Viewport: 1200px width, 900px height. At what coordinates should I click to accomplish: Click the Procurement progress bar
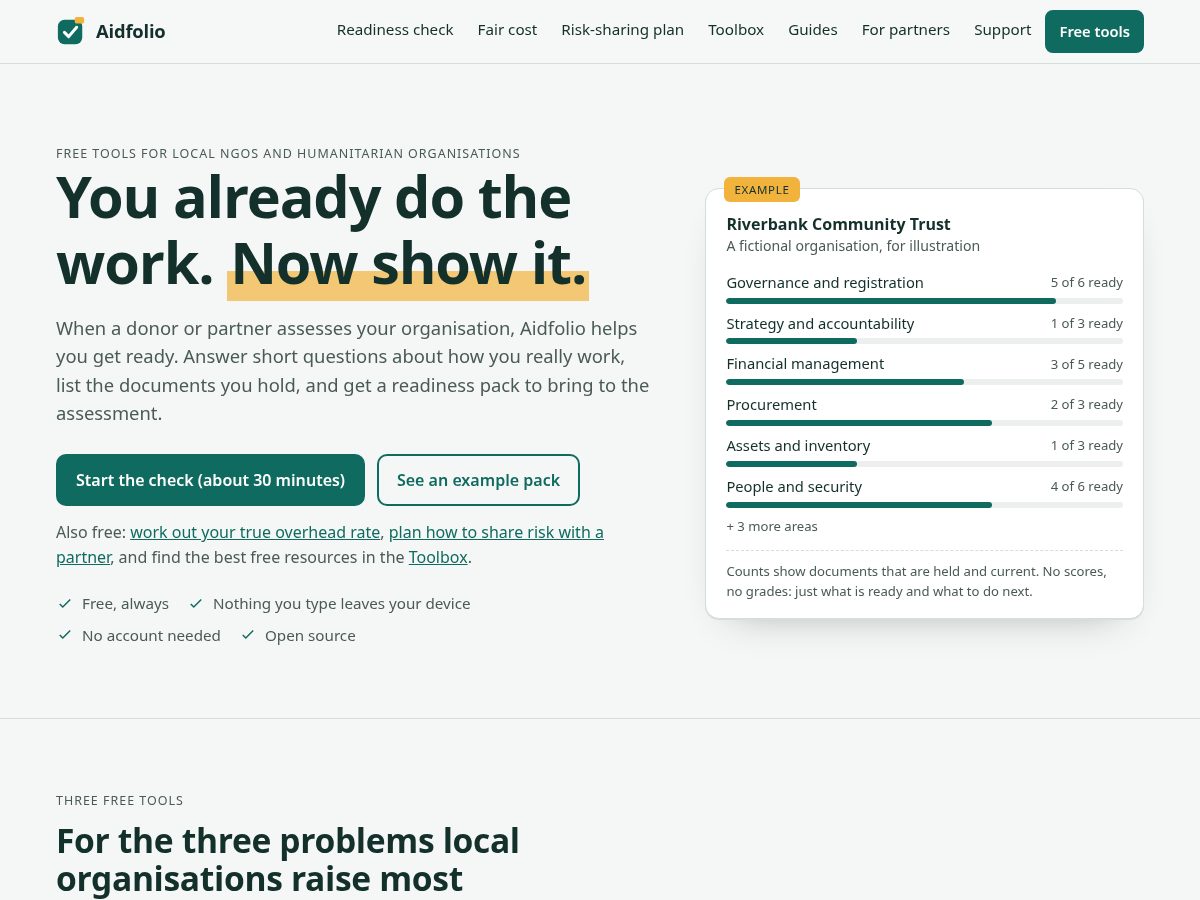pyautogui.click(x=924, y=423)
